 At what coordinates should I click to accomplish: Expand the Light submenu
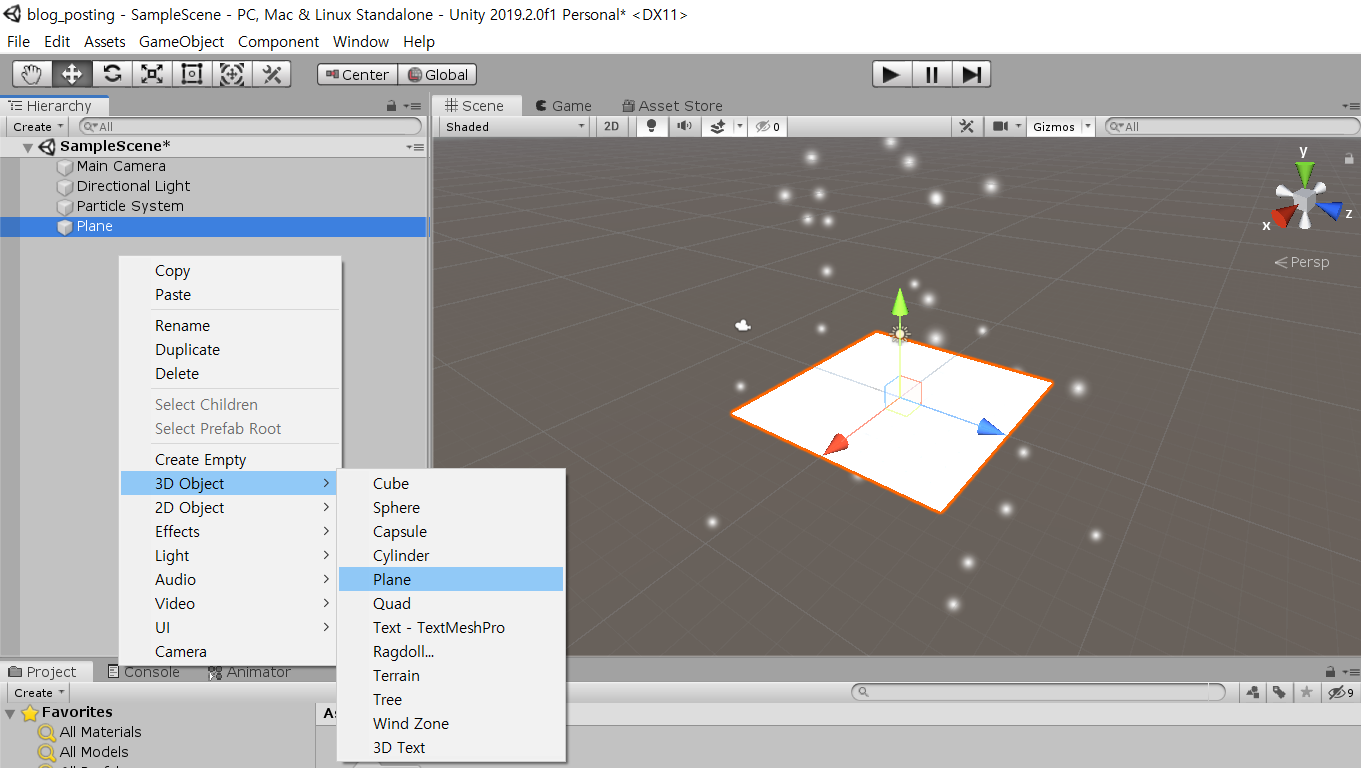(x=230, y=556)
